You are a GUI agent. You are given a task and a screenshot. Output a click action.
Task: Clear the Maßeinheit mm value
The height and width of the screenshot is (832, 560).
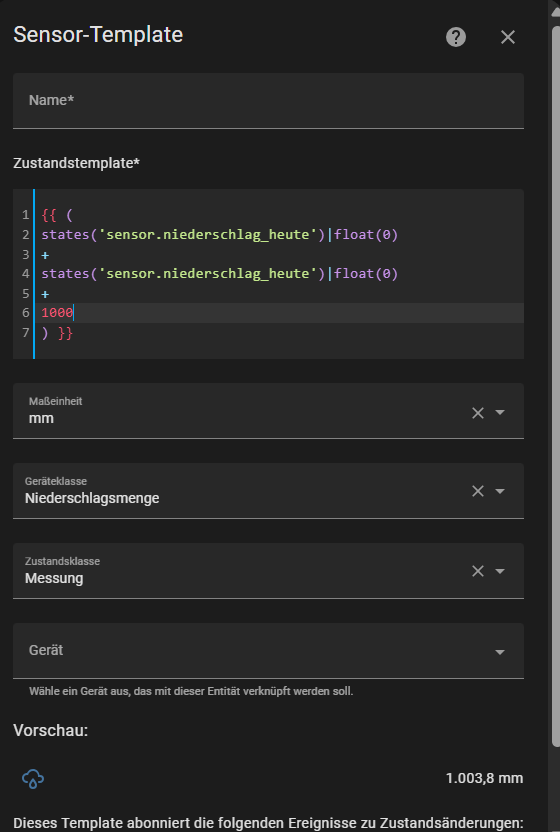(478, 413)
